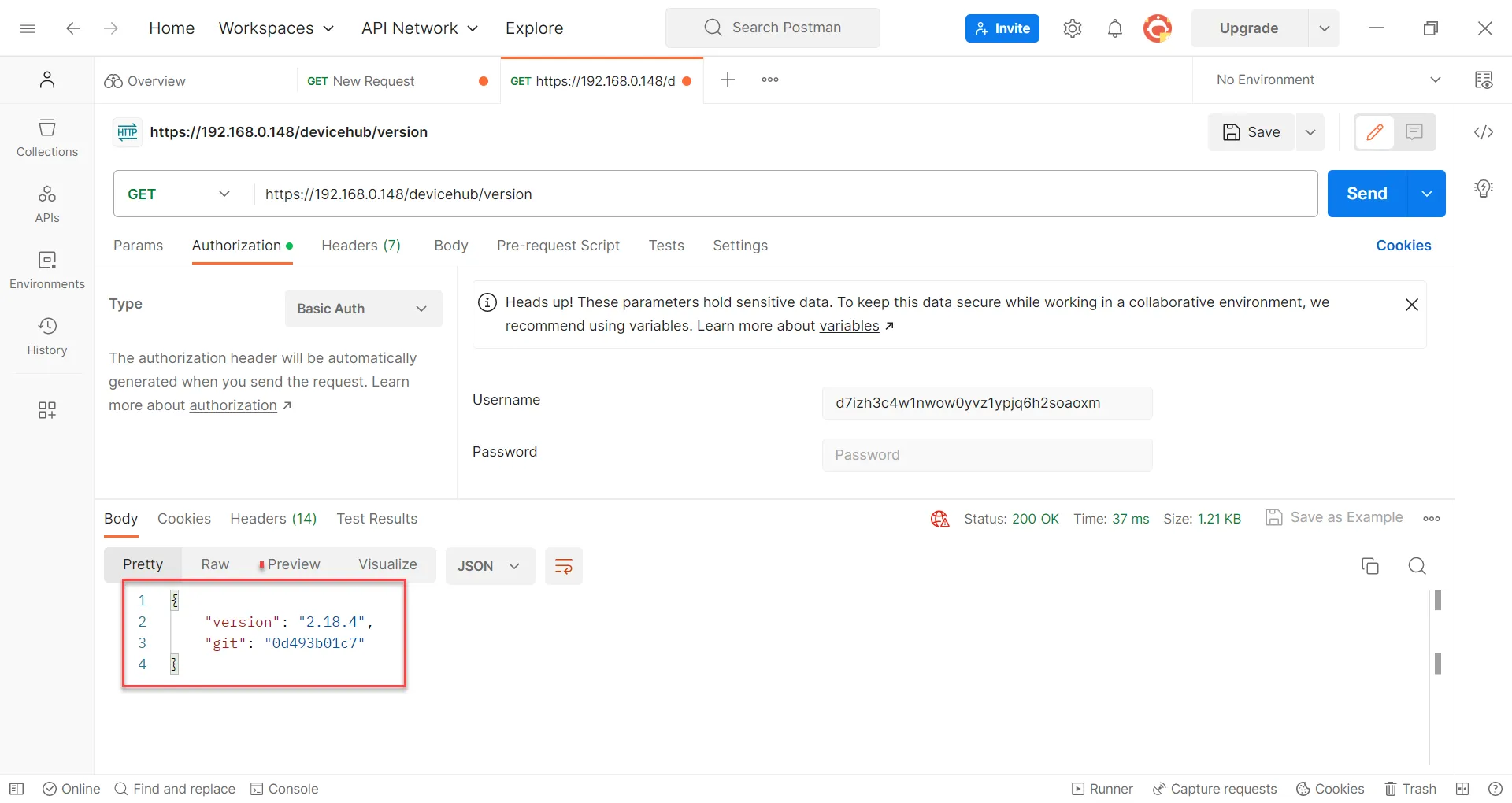
Task: Focus the Search Postman field
Action: click(x=773, y=28)
